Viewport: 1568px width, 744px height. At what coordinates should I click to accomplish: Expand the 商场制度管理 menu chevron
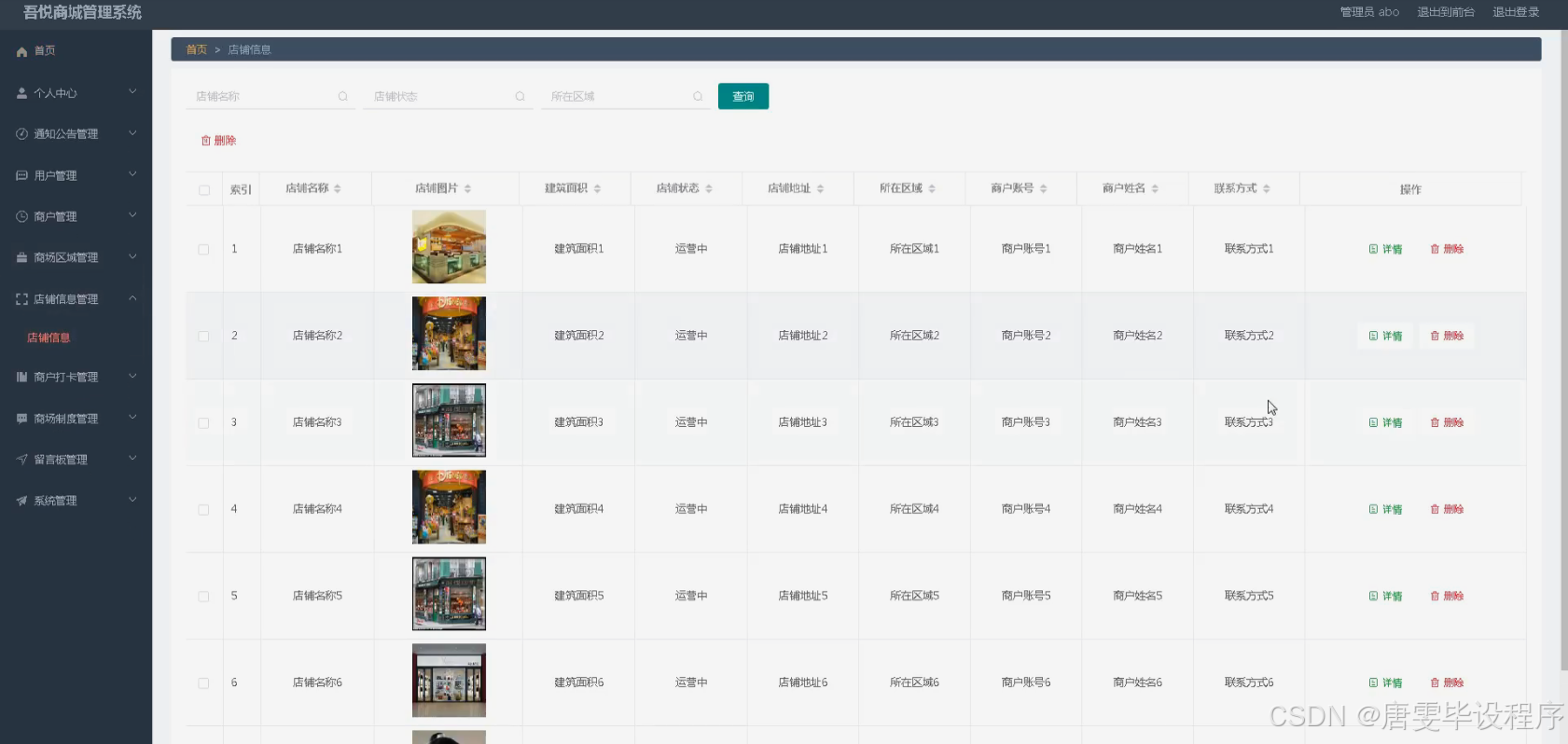point(132,417)
